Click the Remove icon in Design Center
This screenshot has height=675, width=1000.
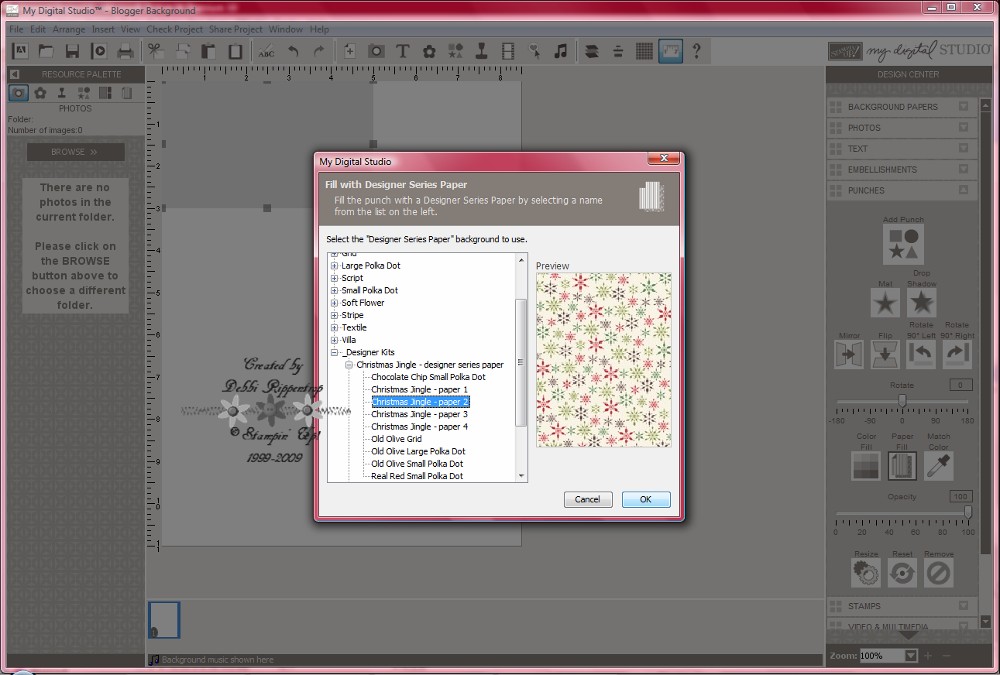point(939,574)
